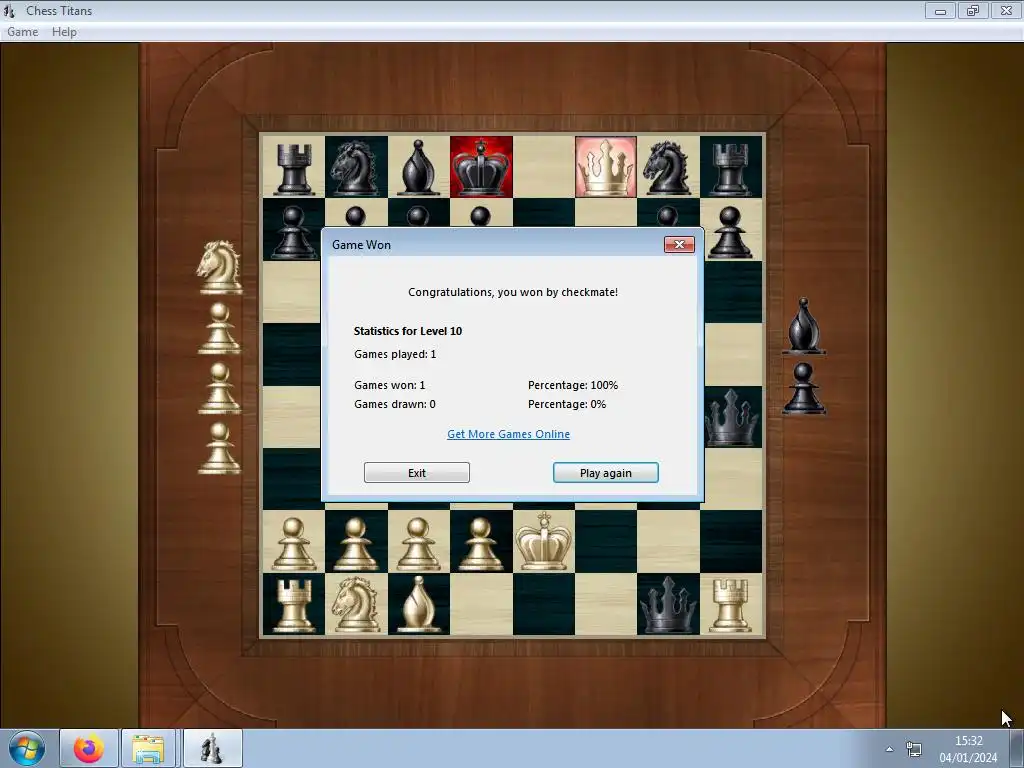
Task: Click the 'Congratulations, you won by checkmate!' message
Action: (x=513, y=292)
